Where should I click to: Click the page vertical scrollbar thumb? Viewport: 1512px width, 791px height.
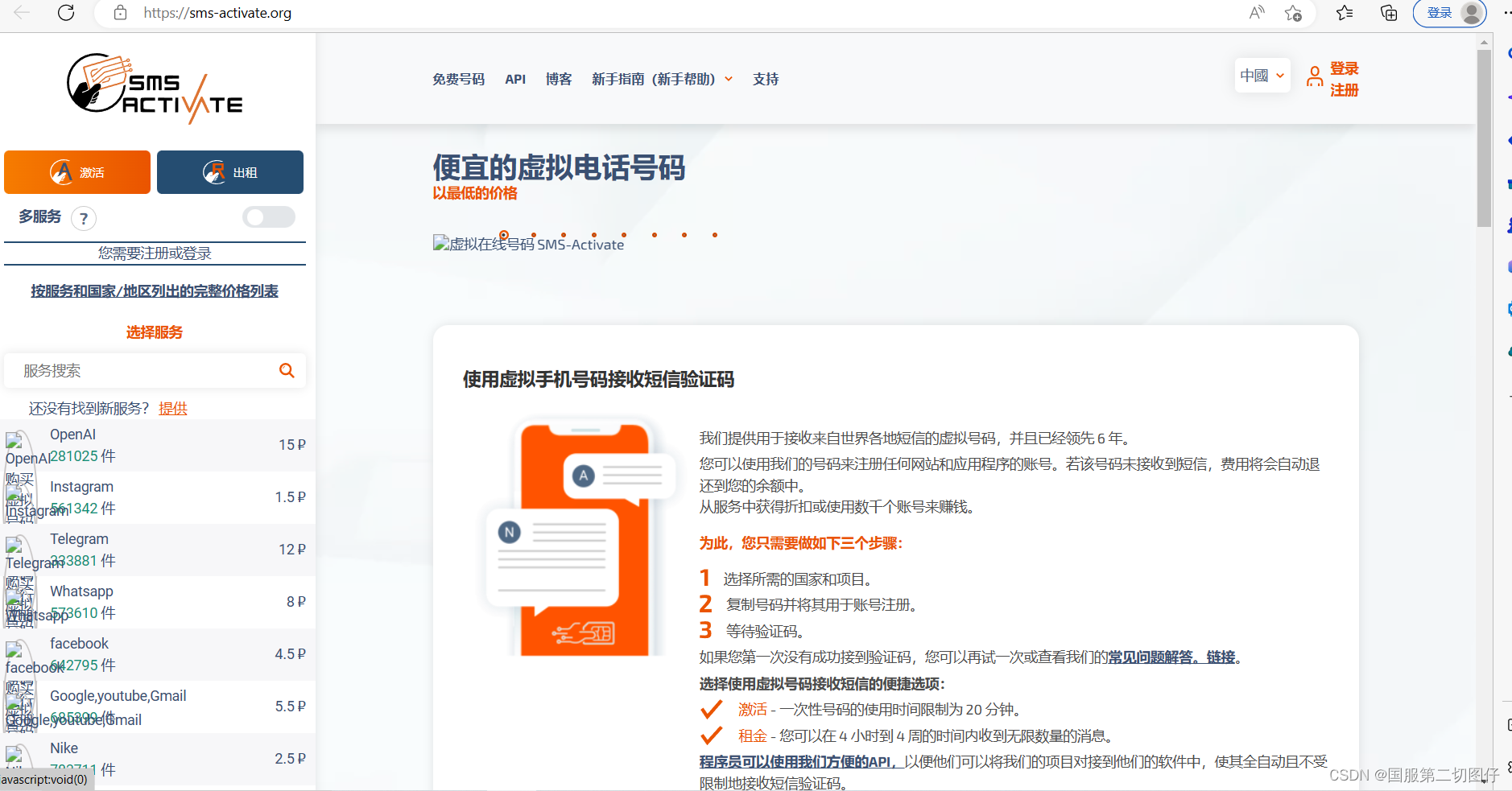[1484, 138]
